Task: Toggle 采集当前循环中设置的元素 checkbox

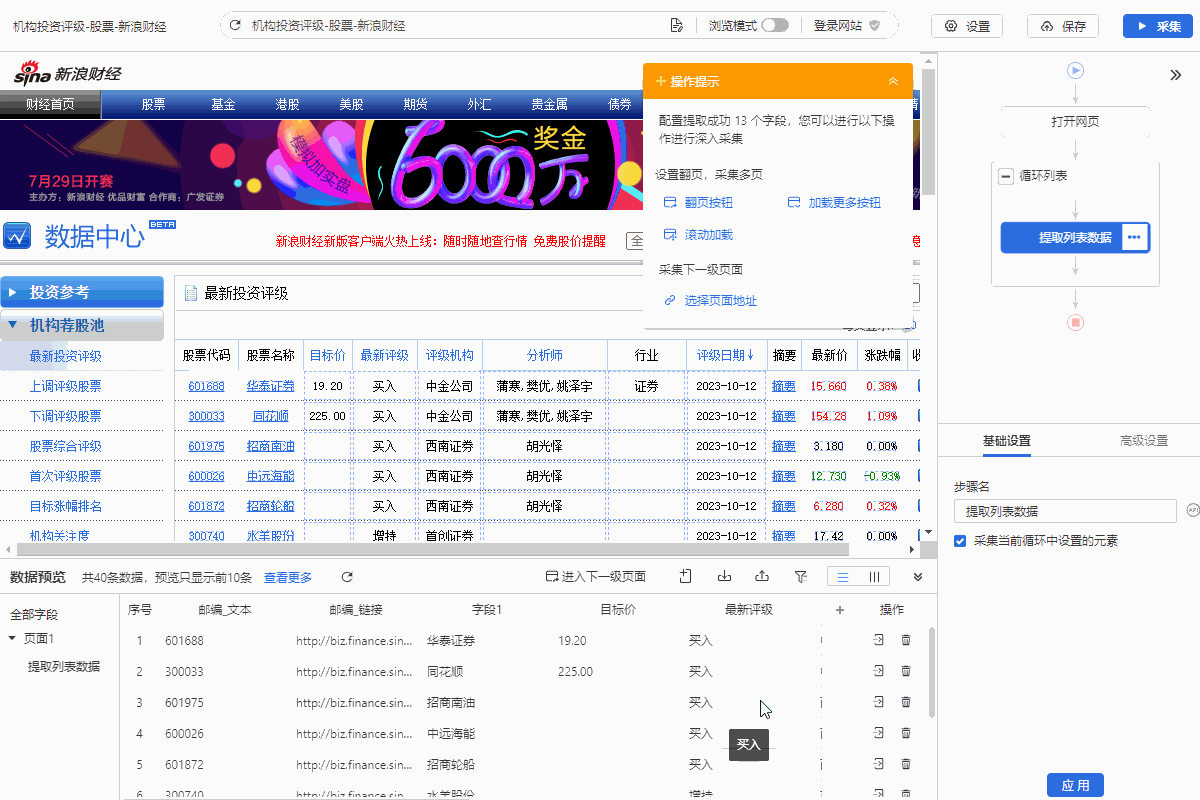Action: click(960, 541)
